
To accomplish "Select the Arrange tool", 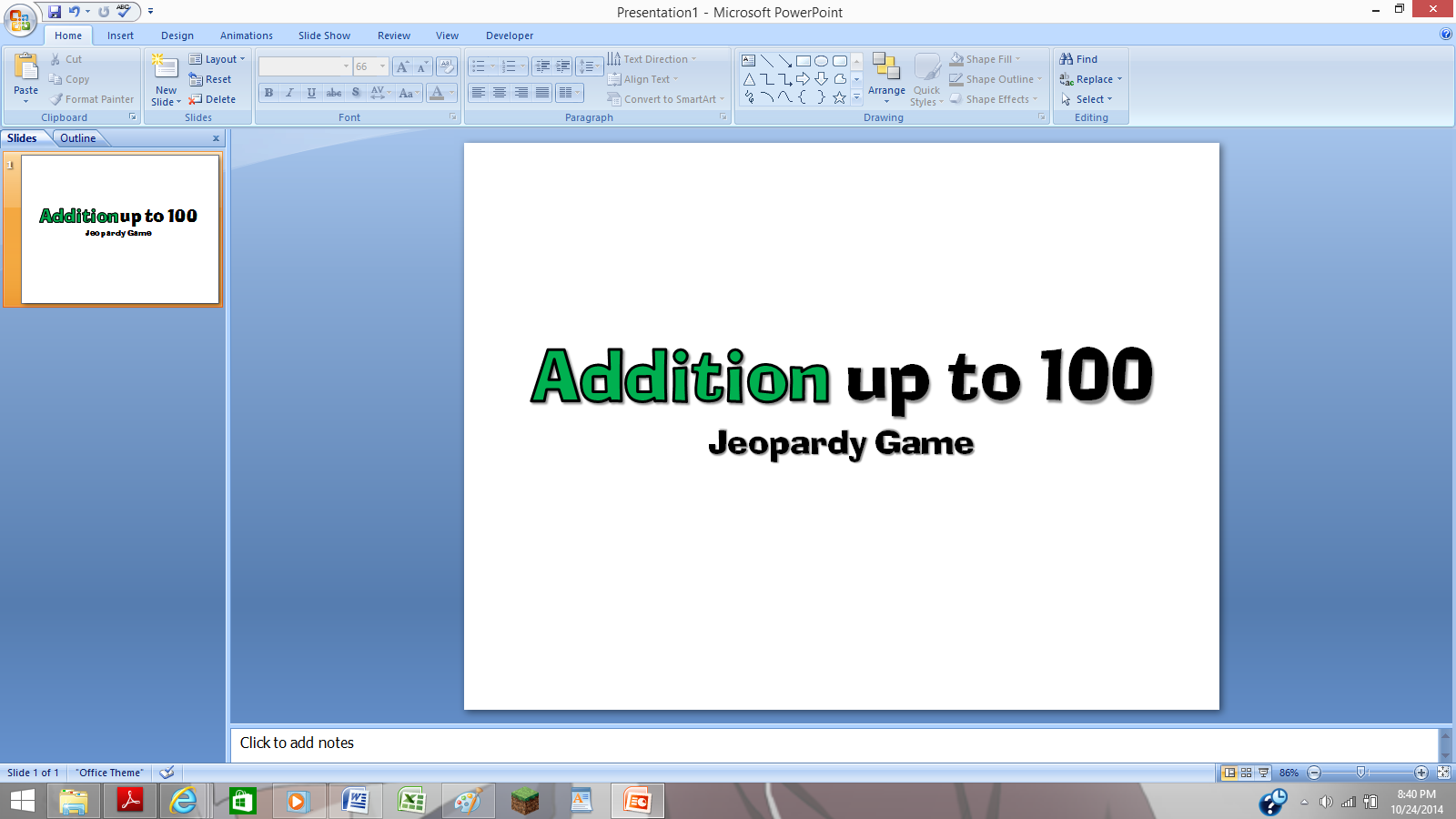I will [885, 79].
